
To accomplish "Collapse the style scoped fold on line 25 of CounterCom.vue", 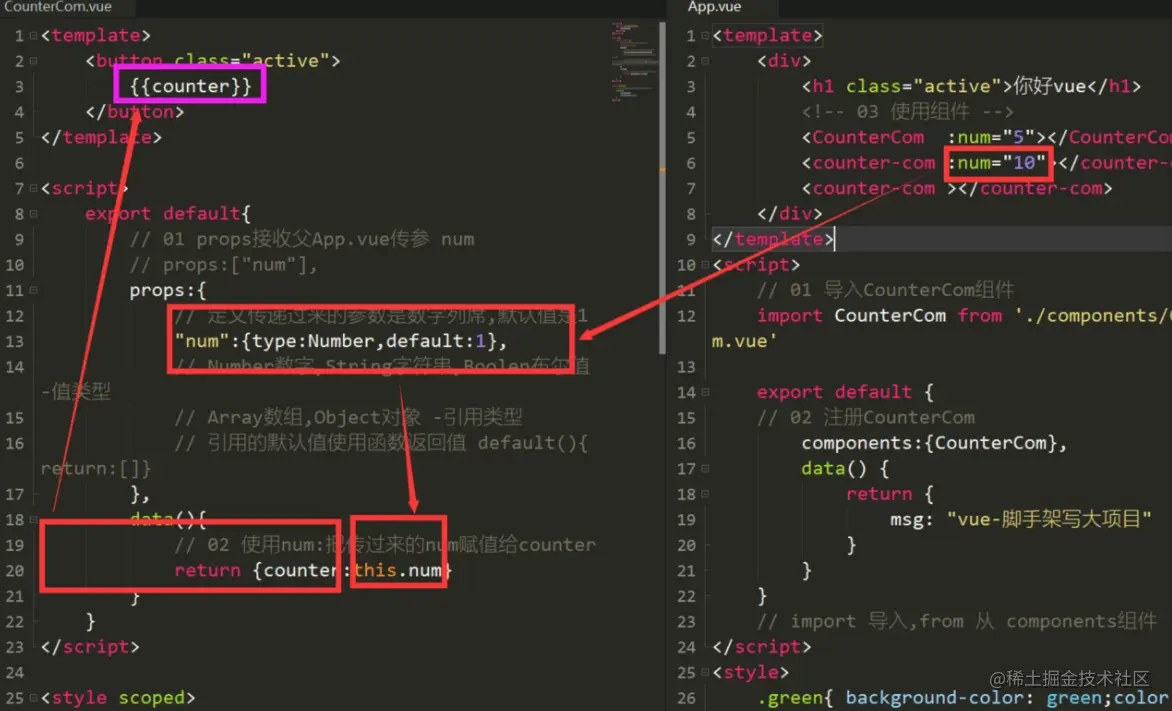I will (x=33, y=698).
